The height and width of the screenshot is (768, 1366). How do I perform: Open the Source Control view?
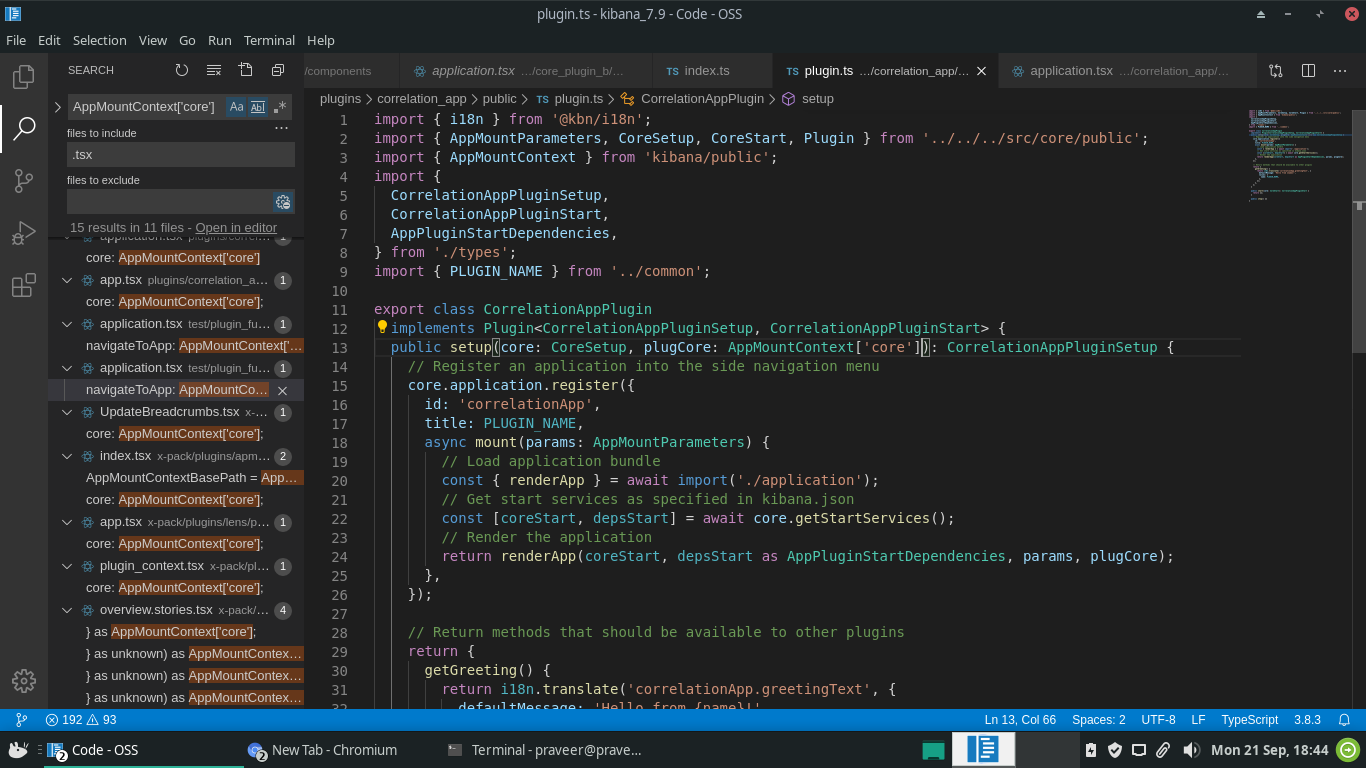(24, 181)
